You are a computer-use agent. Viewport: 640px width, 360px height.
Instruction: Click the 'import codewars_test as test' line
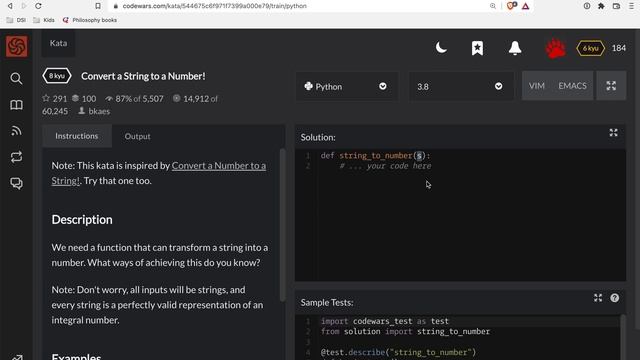tap(384, 321)
